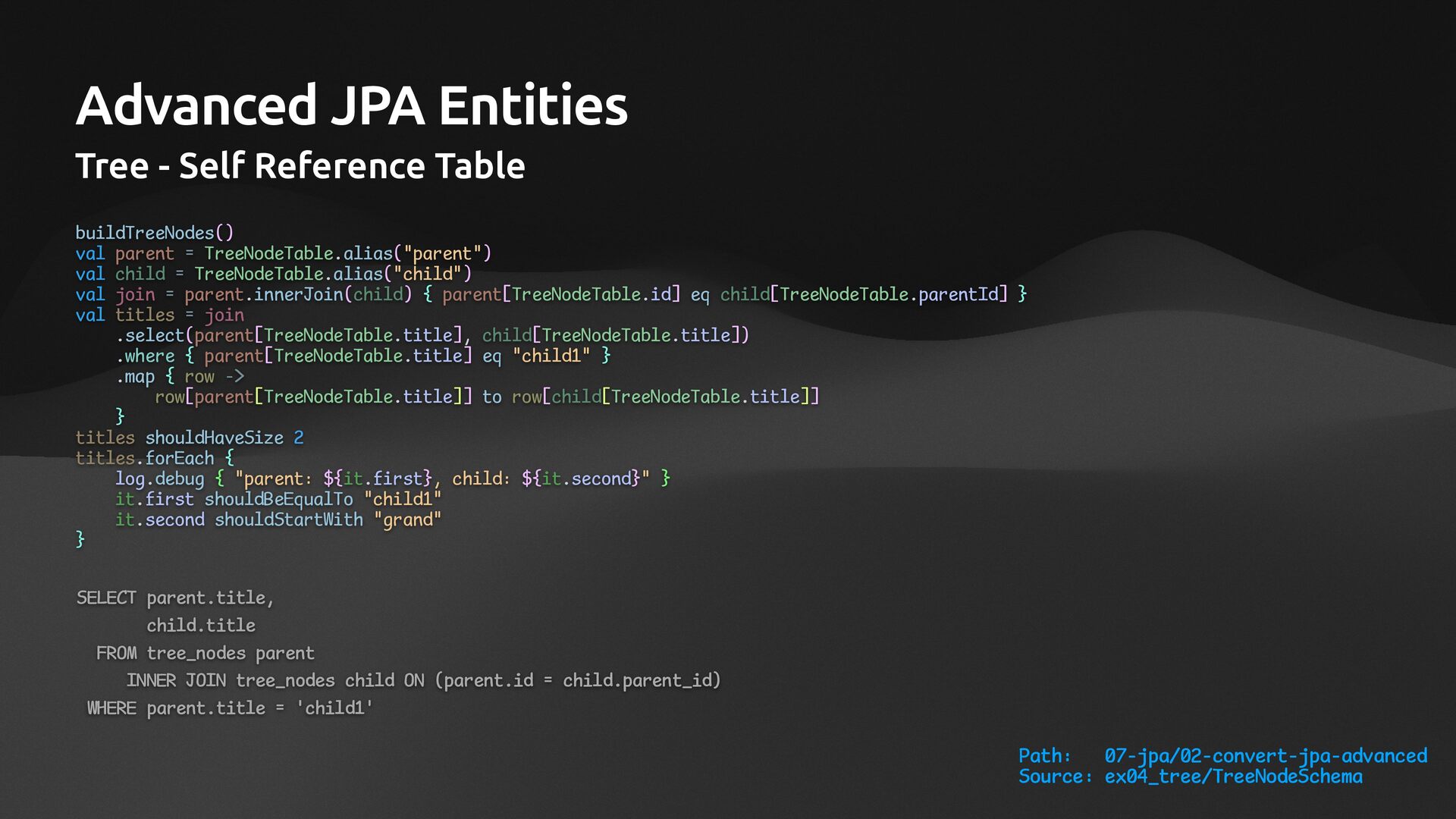
Task: Click the .select call in titles
Action: tap(150, 335)
